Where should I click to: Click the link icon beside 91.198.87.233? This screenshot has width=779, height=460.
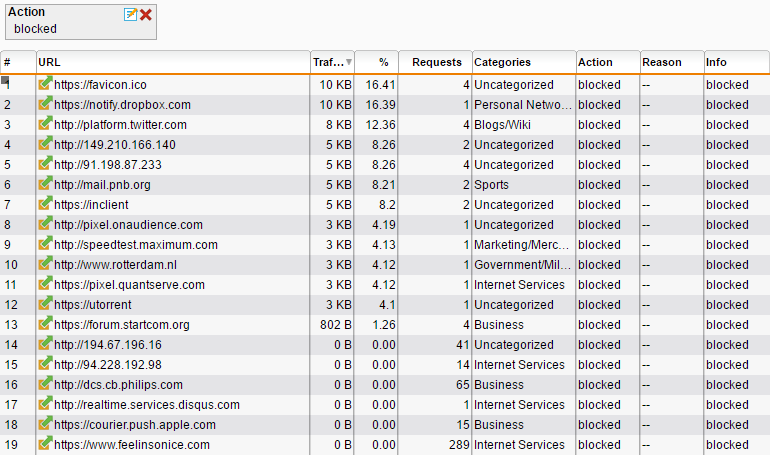[45, 163]
